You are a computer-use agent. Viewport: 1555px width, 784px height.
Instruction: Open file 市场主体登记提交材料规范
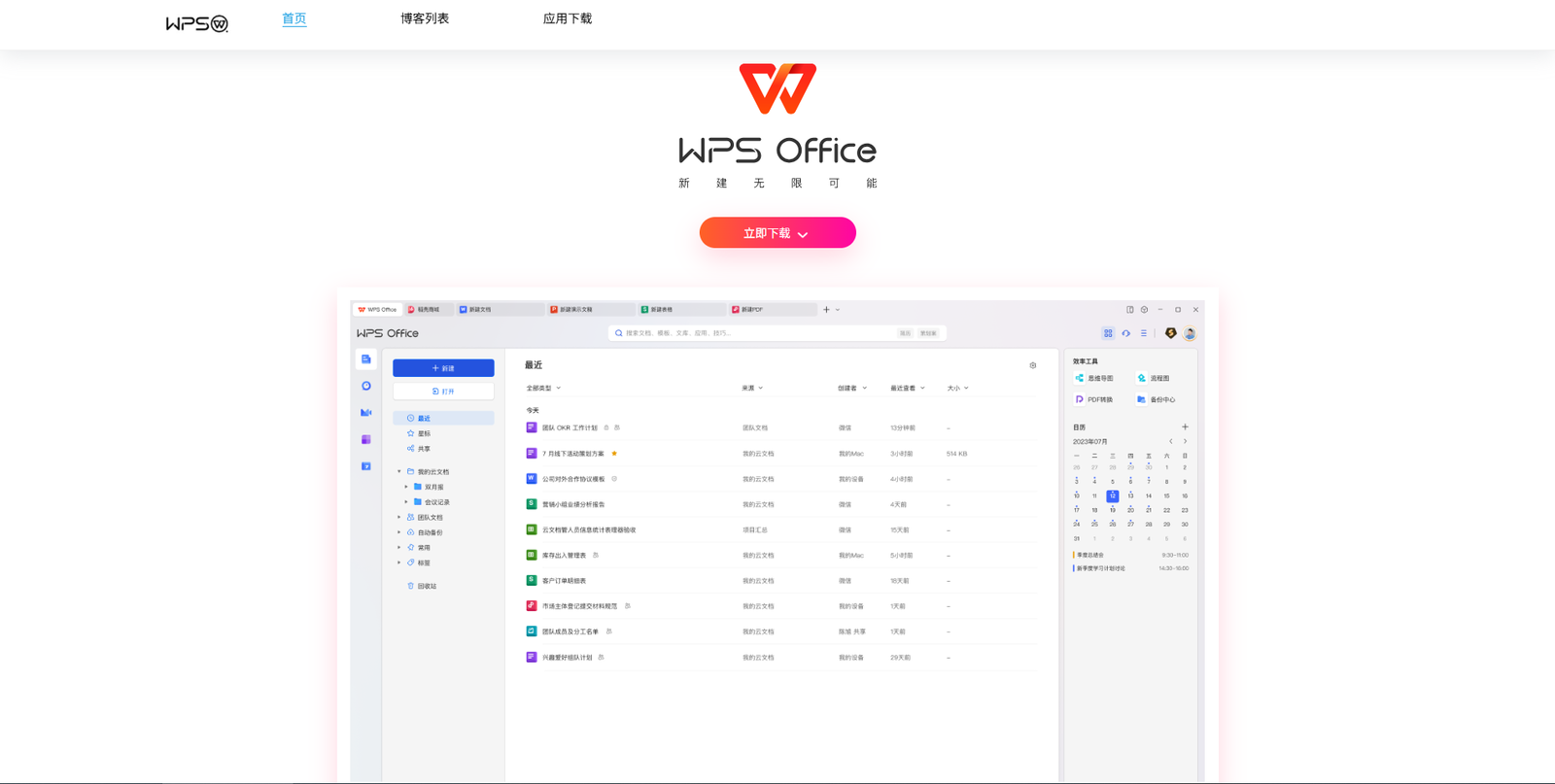point(579,606)
